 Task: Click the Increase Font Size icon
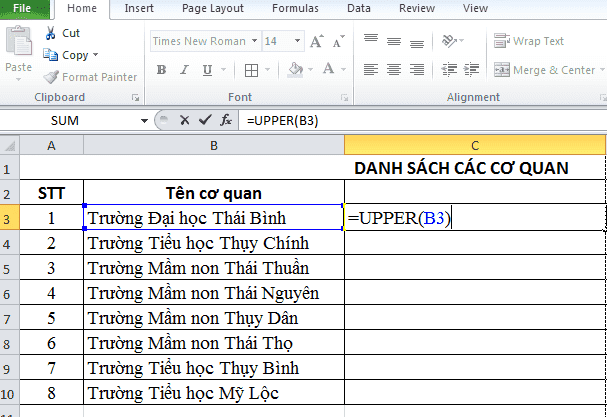pos(317,42)
